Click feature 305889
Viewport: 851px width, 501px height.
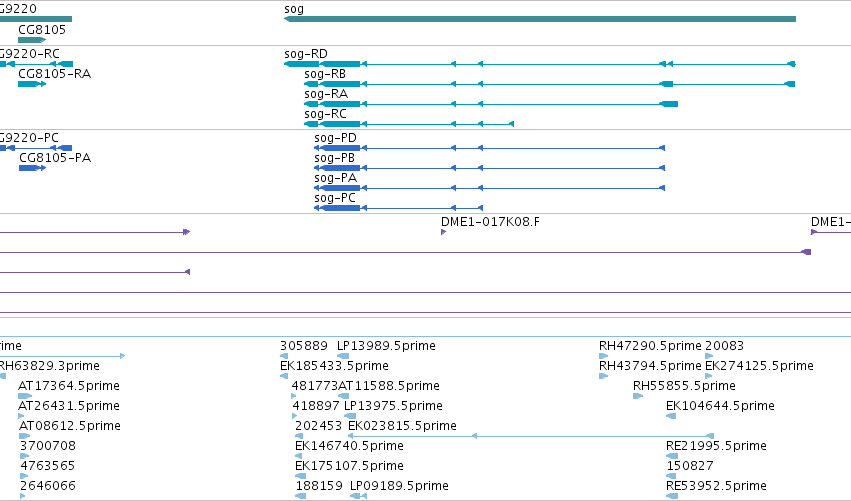click(284, 356)
